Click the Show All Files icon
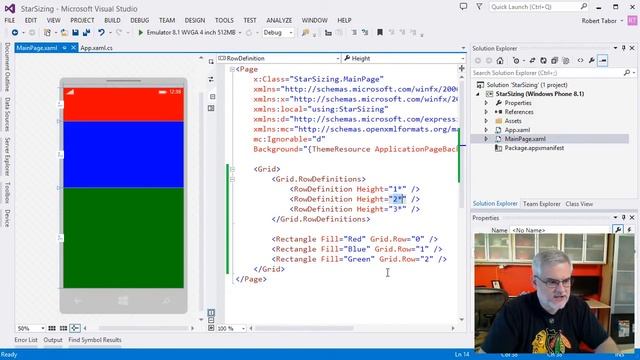 (566, 60)
